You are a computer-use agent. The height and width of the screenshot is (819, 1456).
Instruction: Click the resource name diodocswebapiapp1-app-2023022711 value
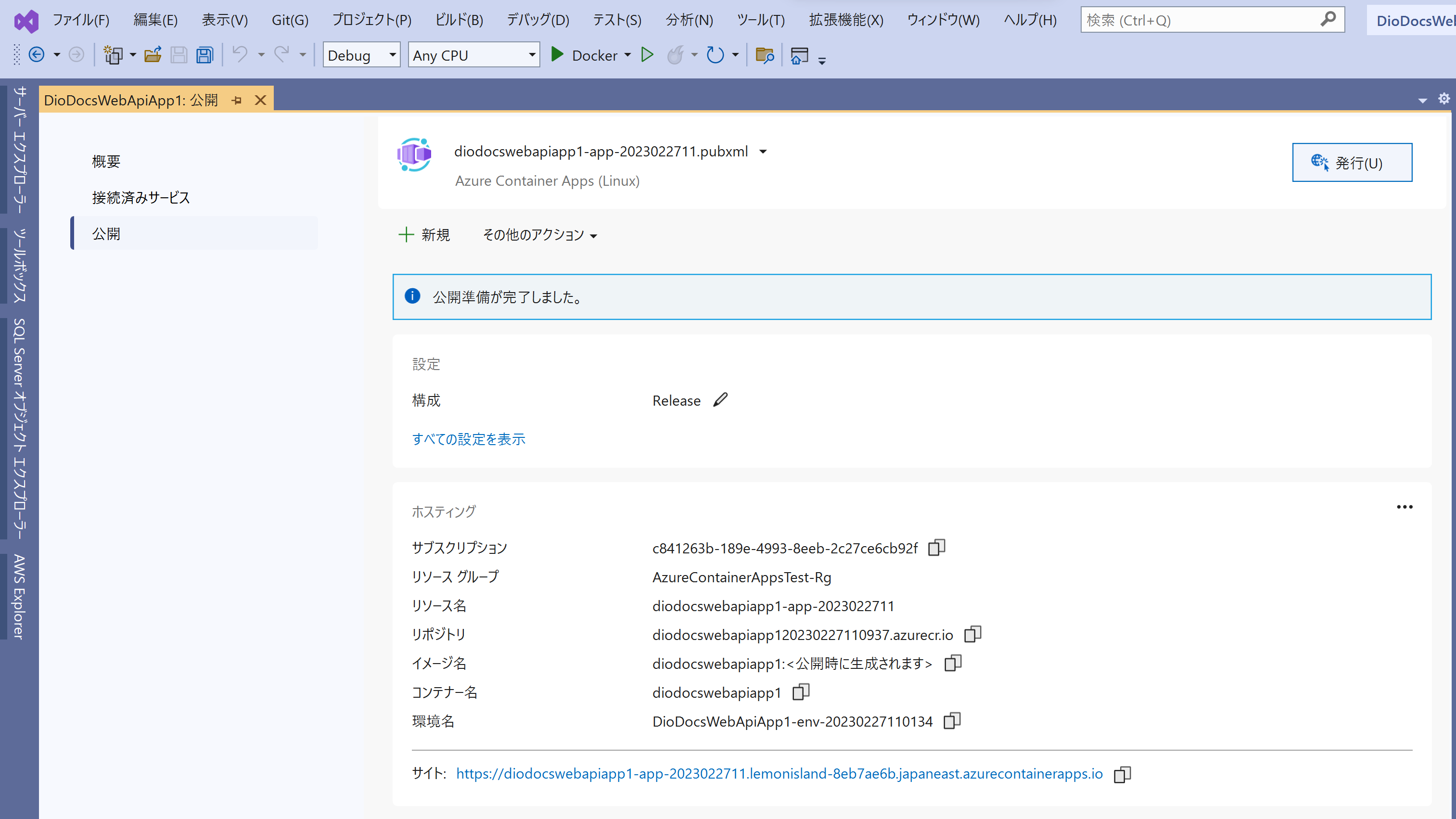[x=773, y=606]
